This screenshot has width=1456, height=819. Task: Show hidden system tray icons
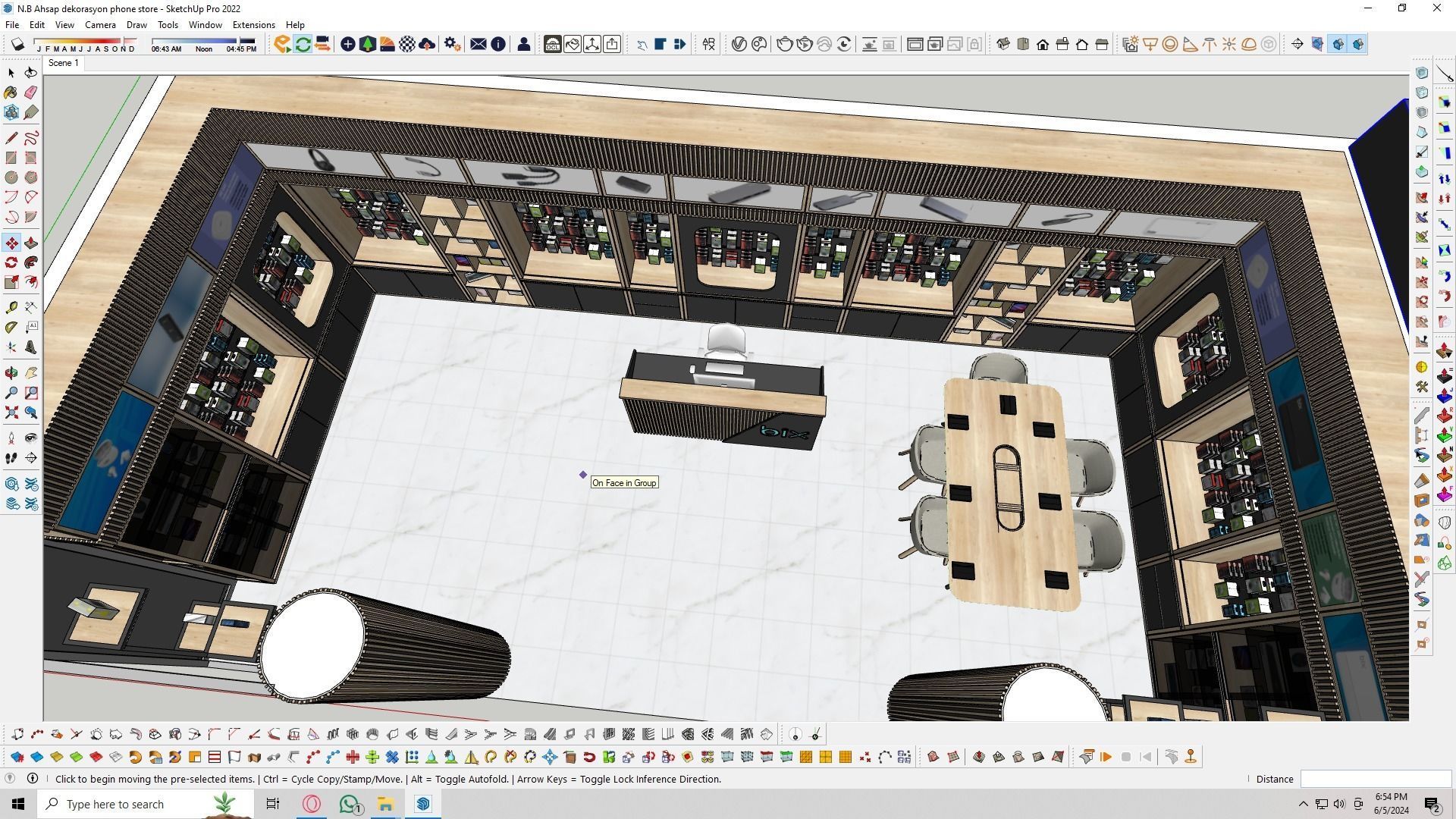click(1303, 804)
